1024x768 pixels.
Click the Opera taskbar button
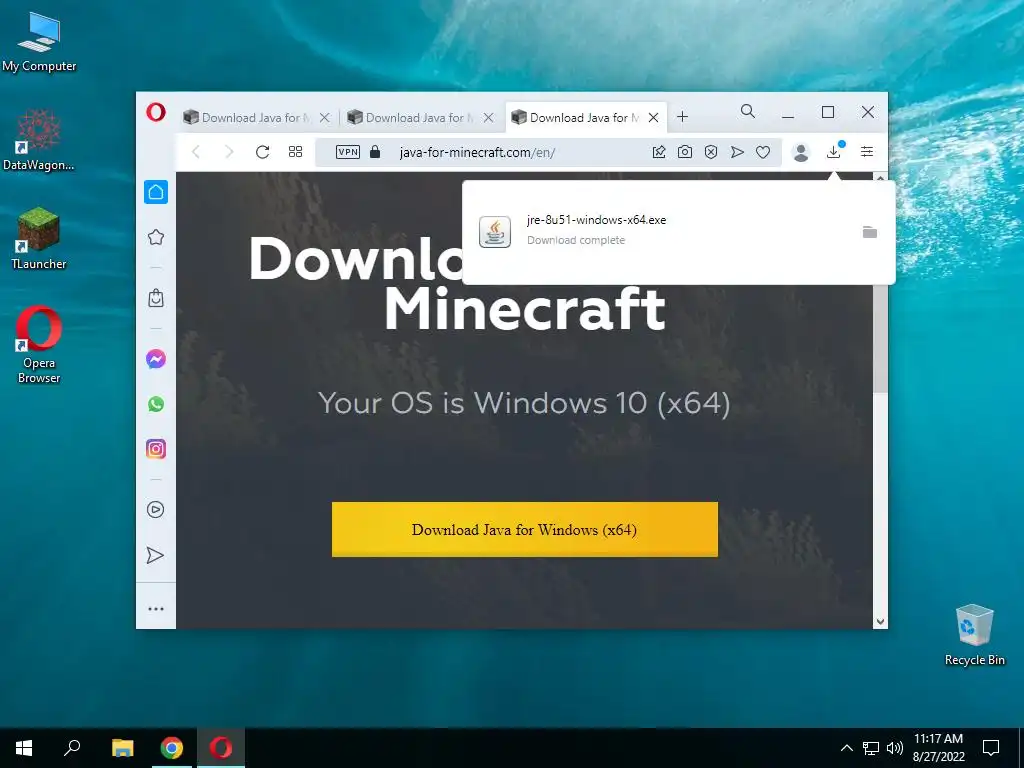221,748
